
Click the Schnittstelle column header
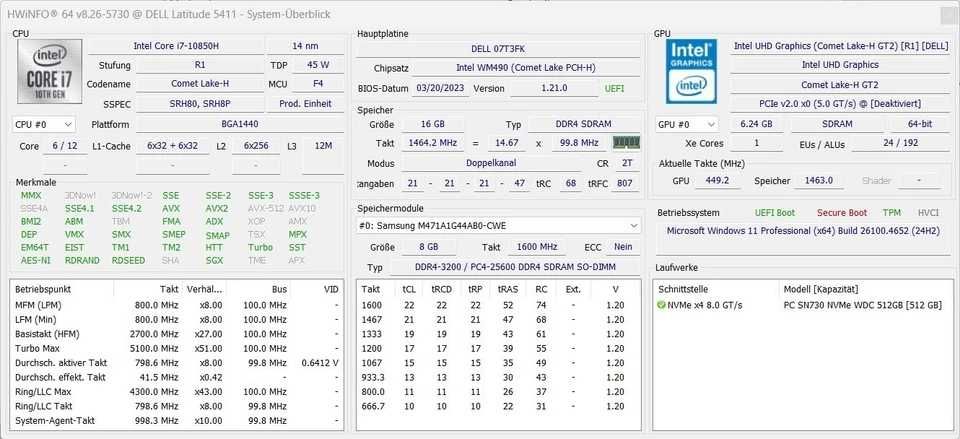coord(683,289)
